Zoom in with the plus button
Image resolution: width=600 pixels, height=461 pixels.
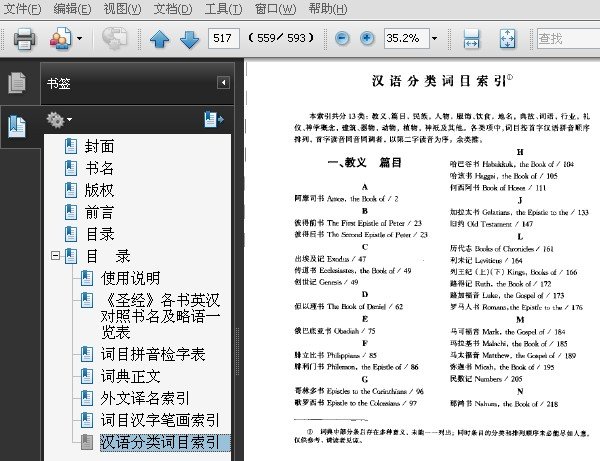[367, 38]
